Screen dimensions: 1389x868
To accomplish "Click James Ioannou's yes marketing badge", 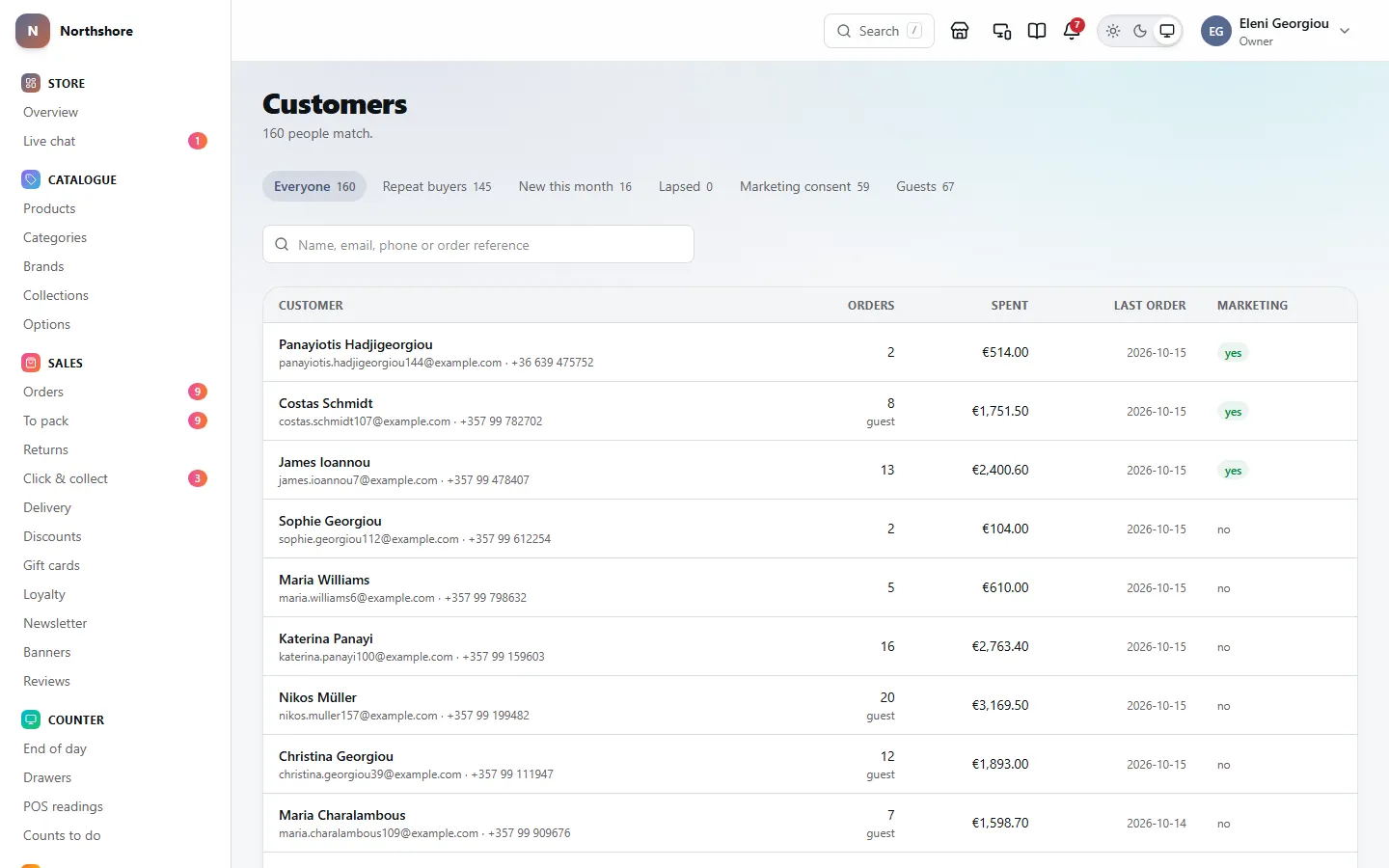I will click(1233, 471).
